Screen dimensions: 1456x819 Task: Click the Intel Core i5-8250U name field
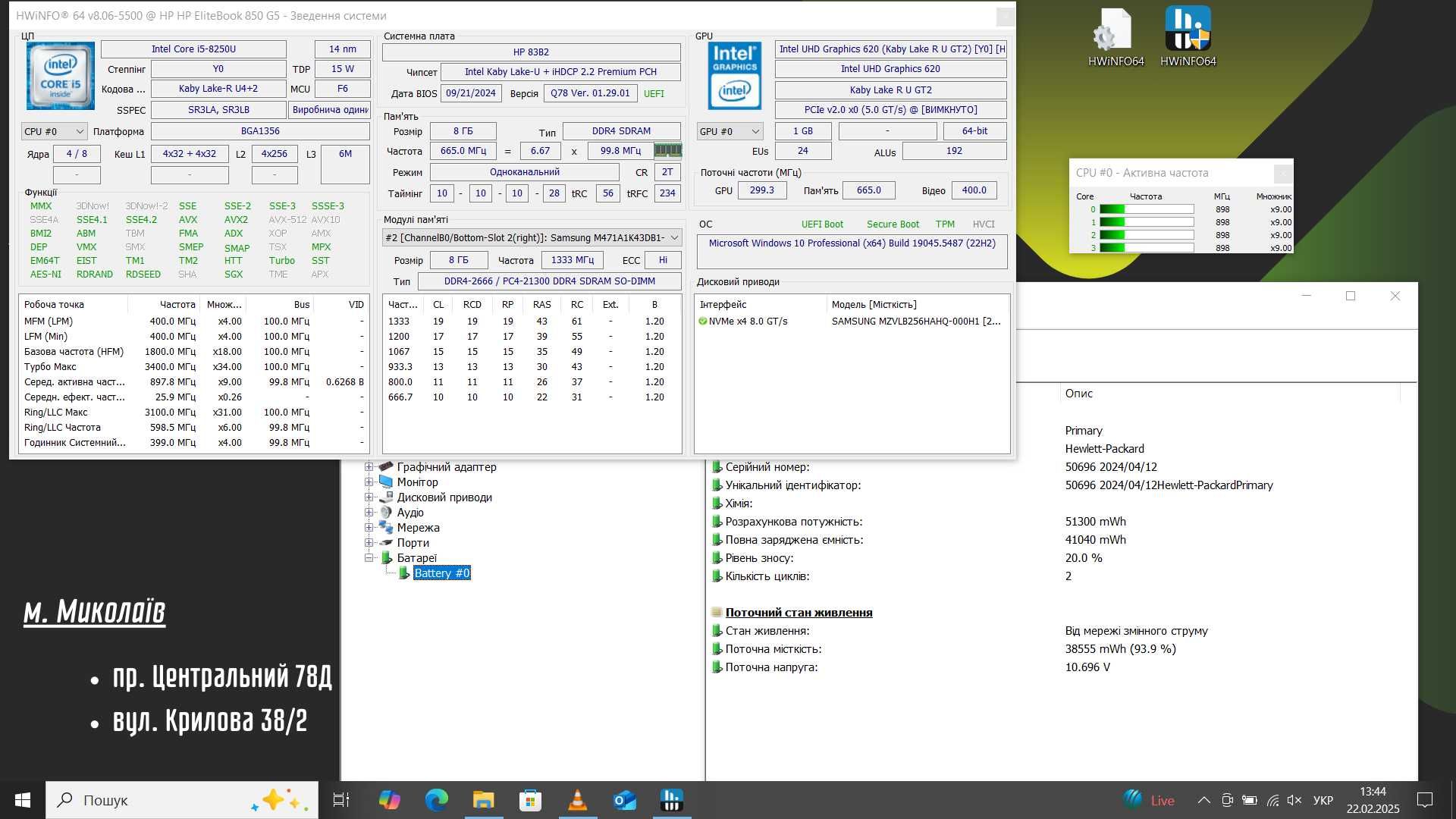[193, 49]
